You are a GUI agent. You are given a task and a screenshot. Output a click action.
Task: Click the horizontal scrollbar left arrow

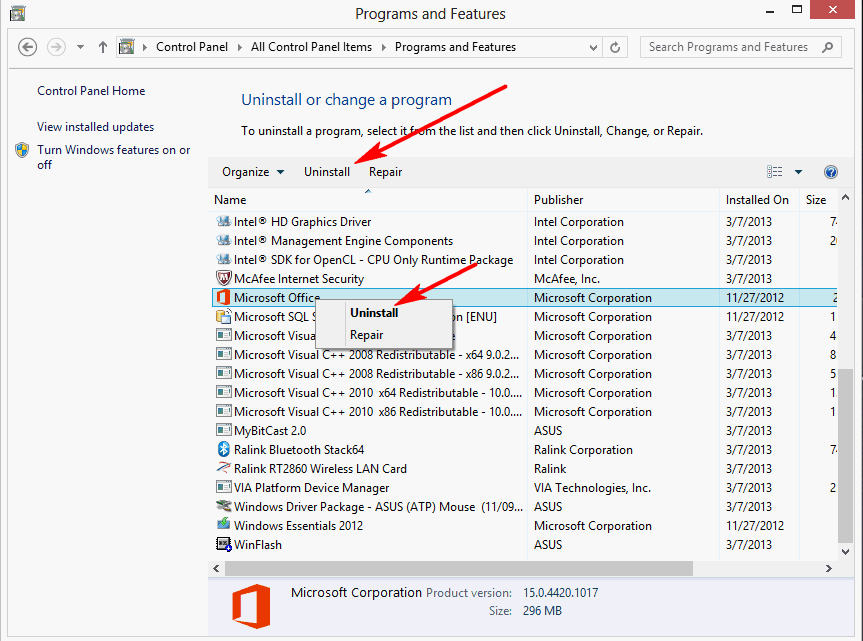coord(216,568)
